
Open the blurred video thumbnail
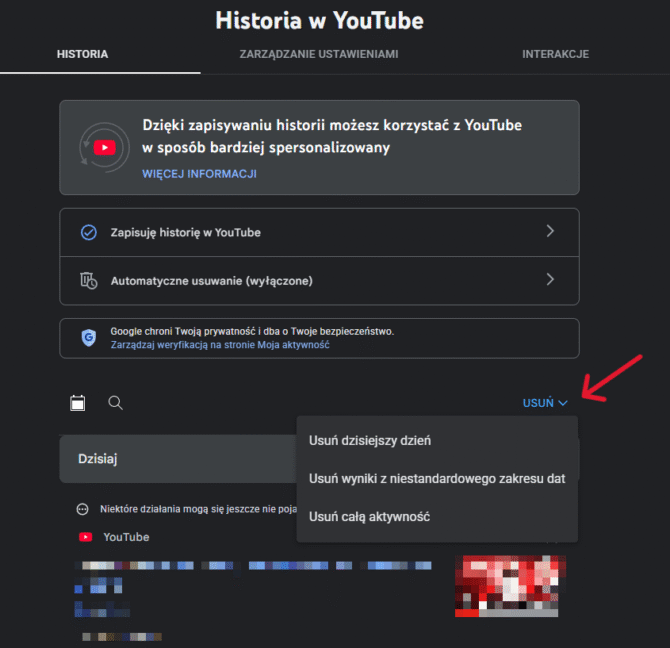pyautogui.click(x=509, y=584)
